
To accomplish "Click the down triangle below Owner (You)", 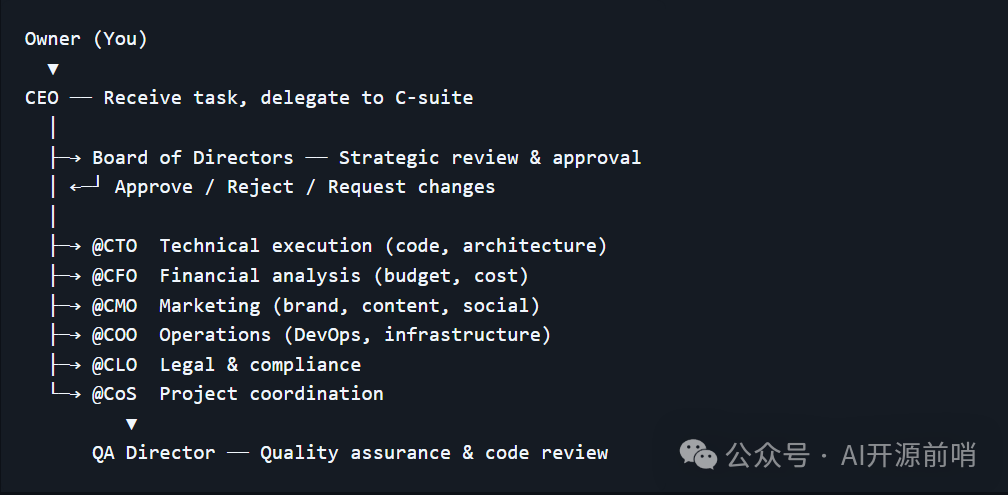I will click(53, 69).
